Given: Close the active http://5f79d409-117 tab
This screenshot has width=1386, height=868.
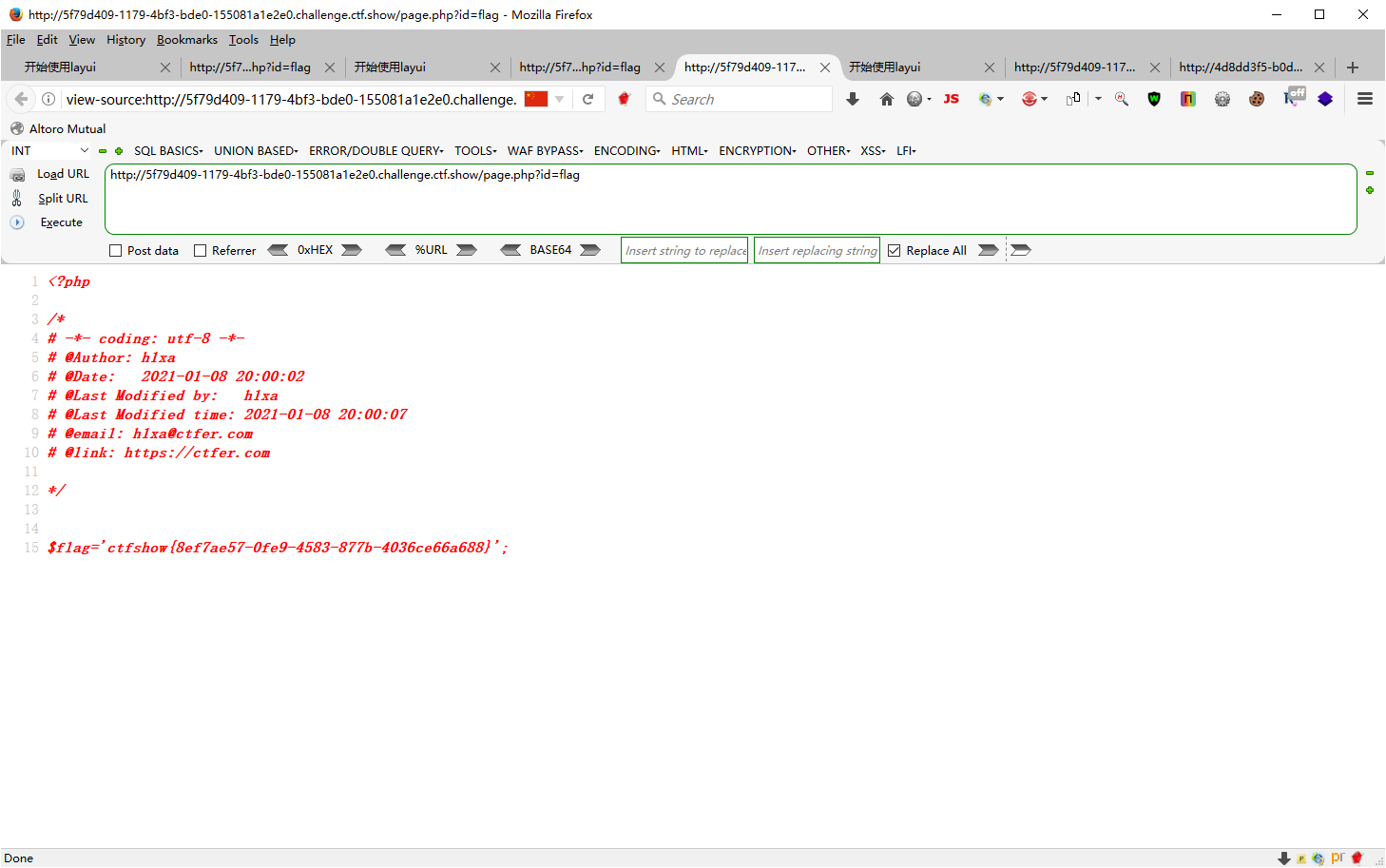Looking at the screenshot, I should pos(825,68).
